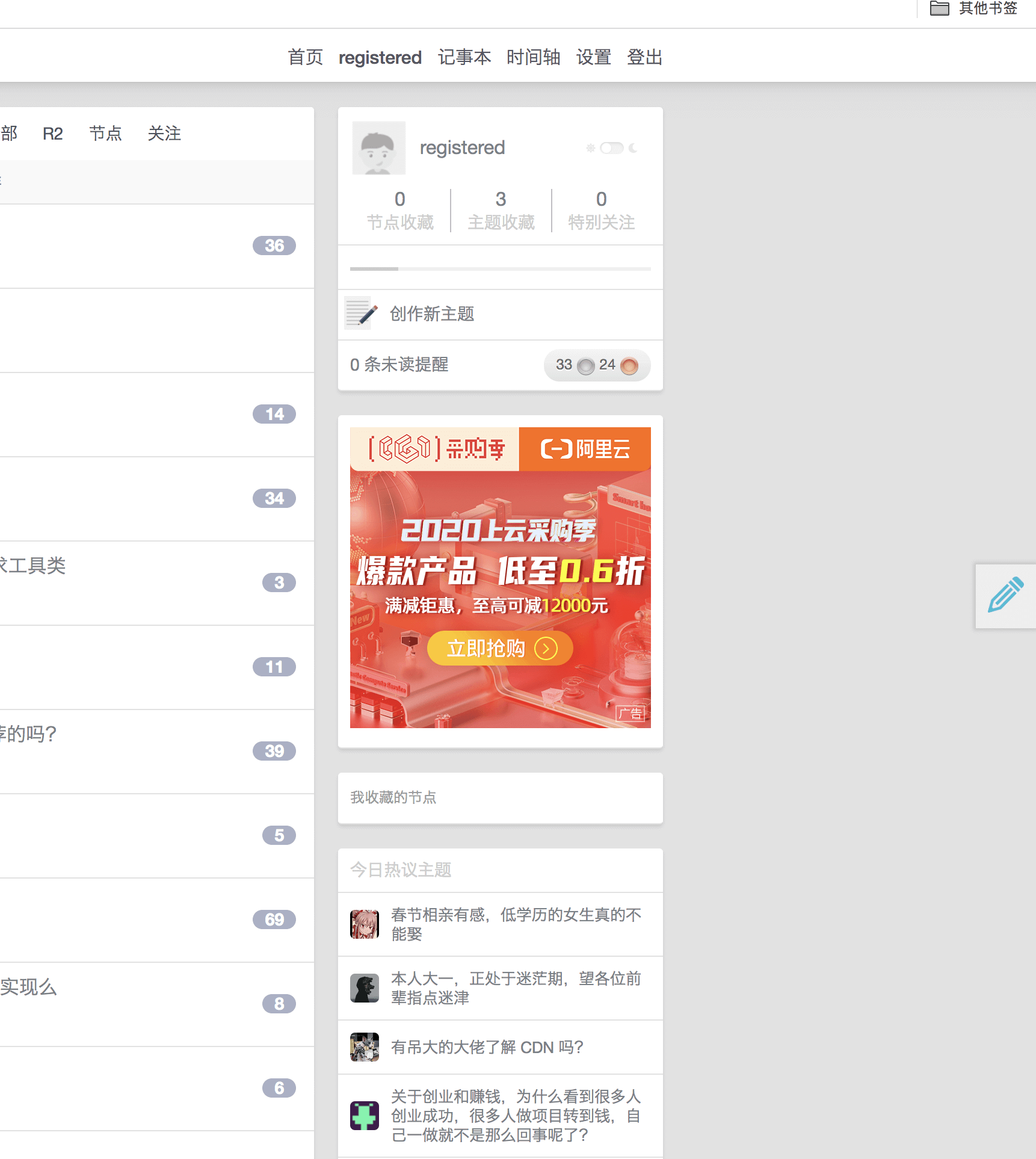This screenshot has height=1159, width=1036.
Task: Click the sun icon beside the toggle
Action: point(591,148)
